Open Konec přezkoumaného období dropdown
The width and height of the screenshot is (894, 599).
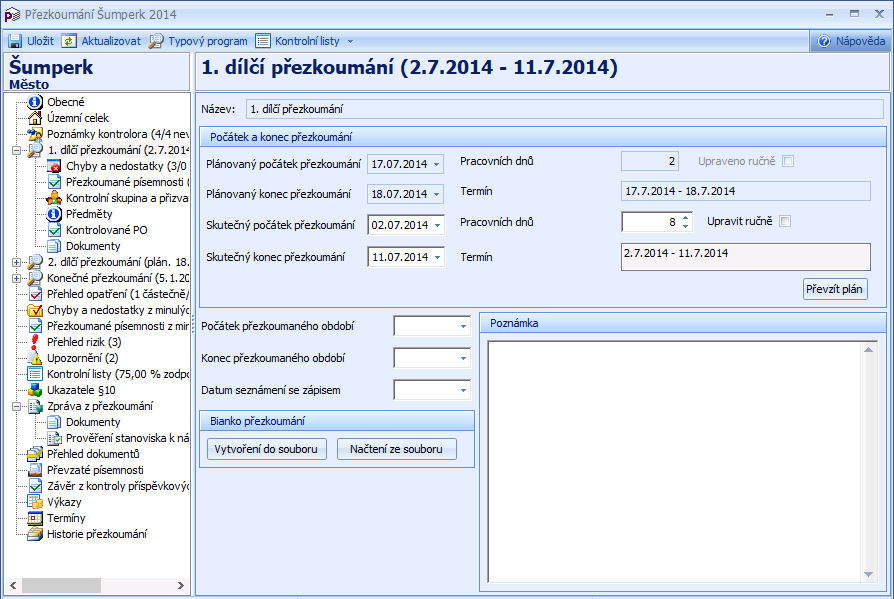pos(463,358)
